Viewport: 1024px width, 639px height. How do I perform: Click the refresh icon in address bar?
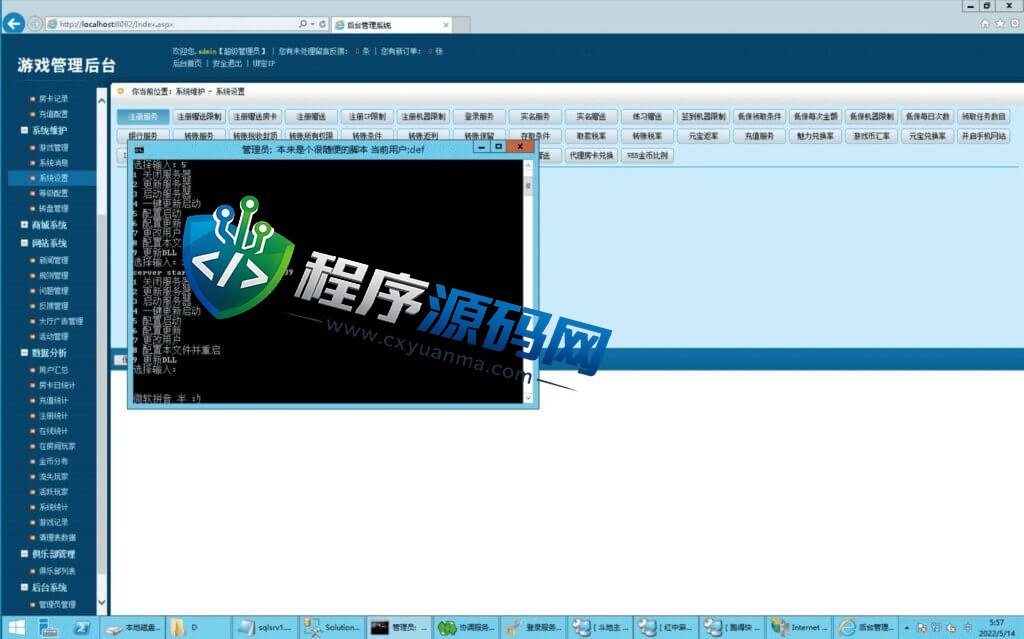click(322, 24)
